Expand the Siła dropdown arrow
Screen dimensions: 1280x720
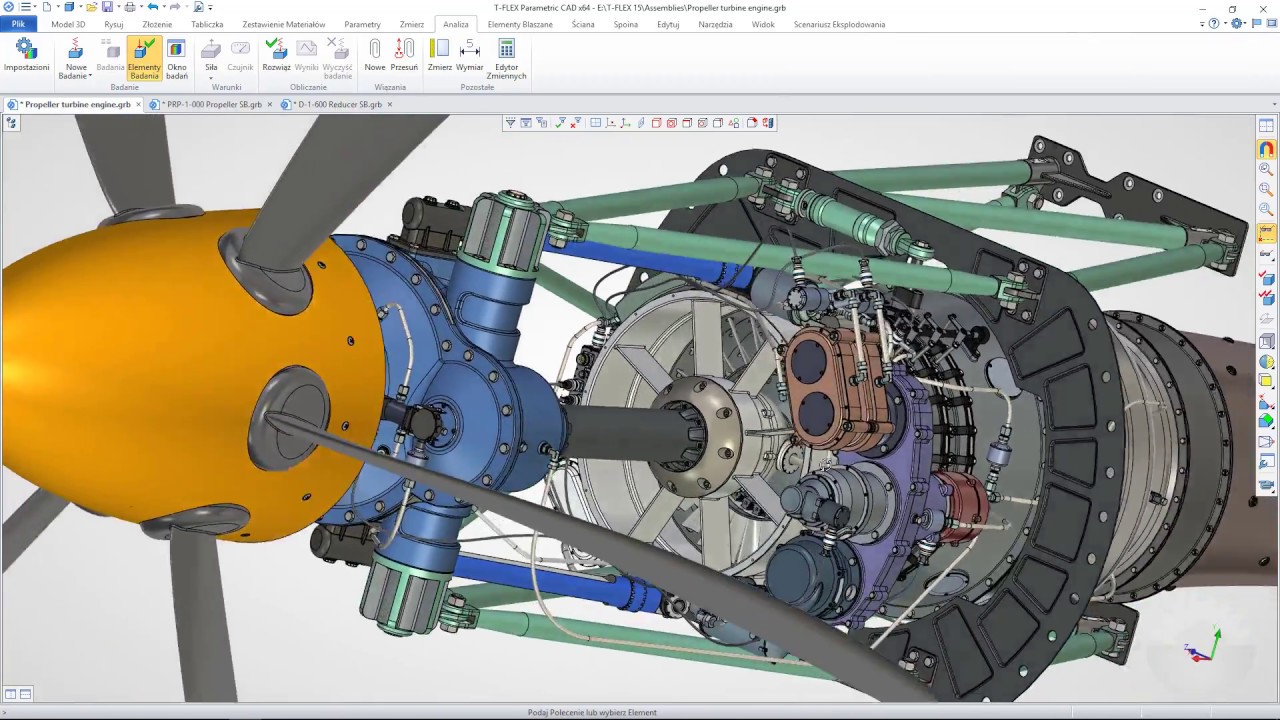211,77
